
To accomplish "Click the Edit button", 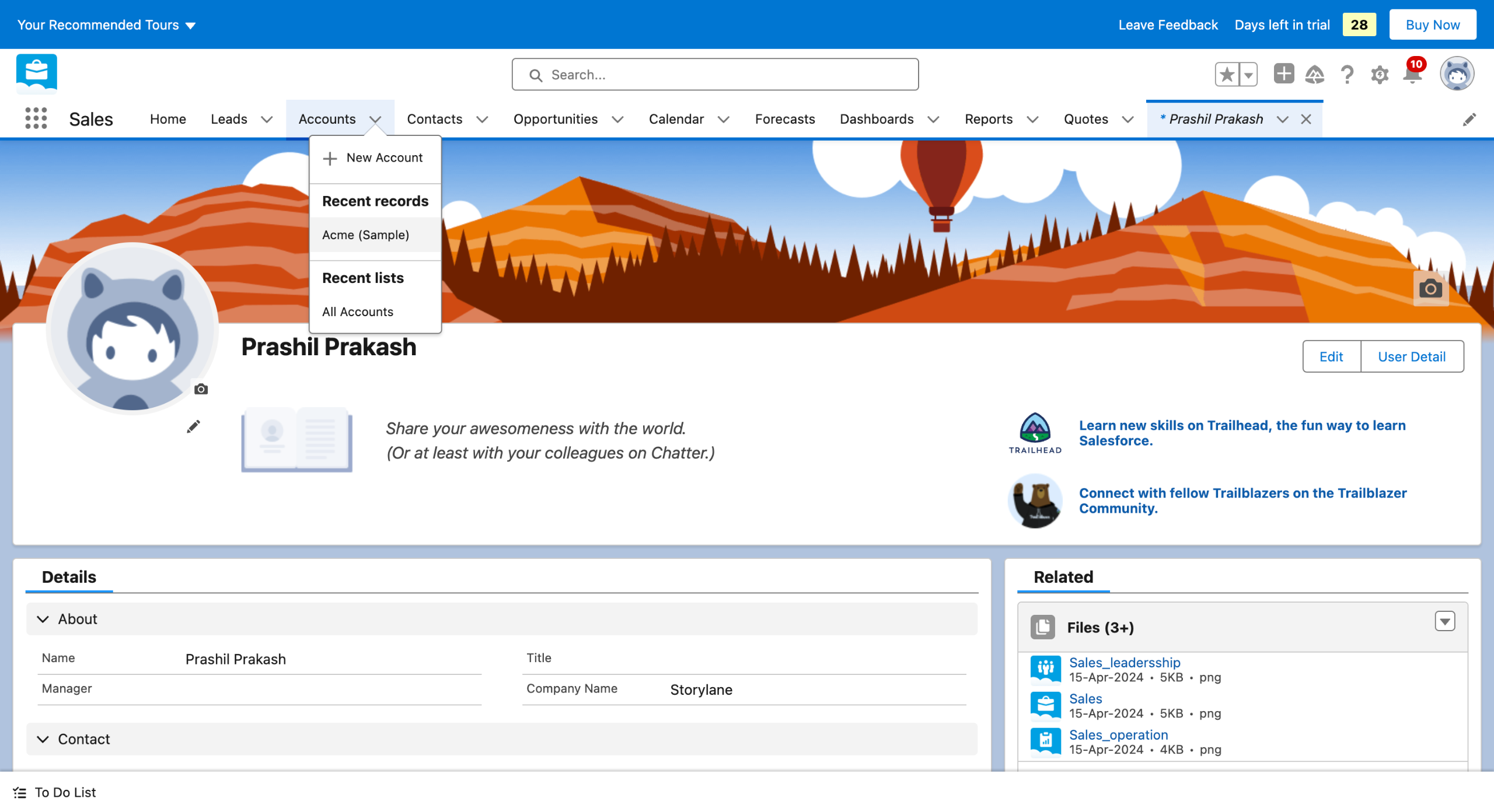I will pos(1331,356).
